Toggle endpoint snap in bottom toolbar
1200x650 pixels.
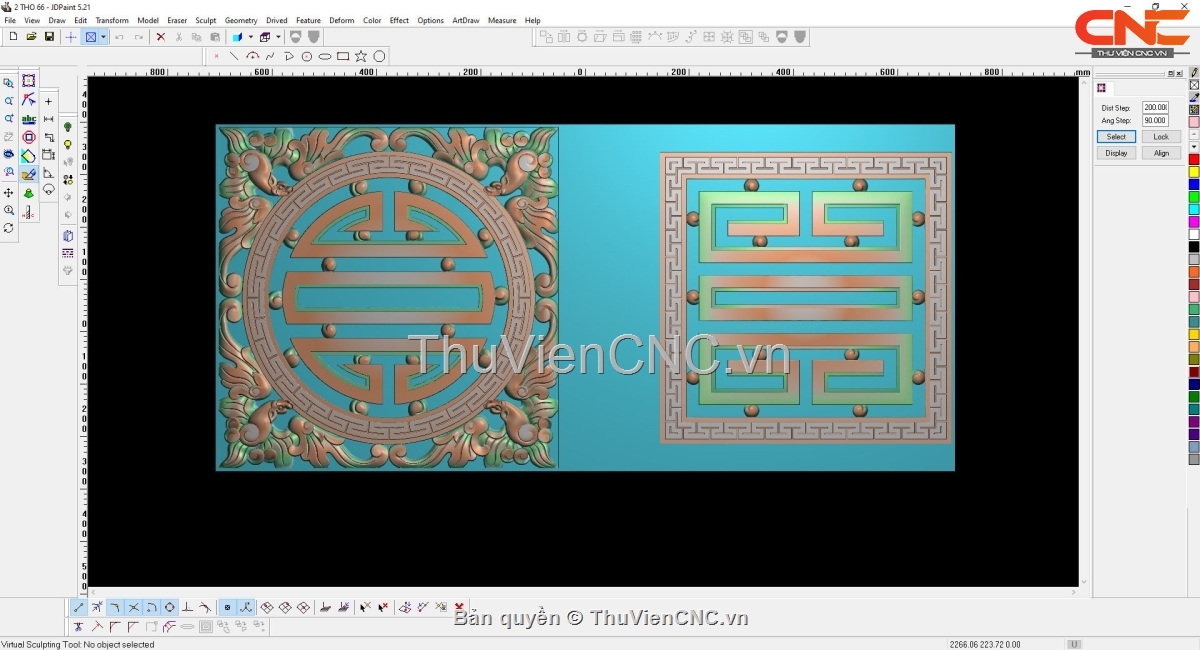(x=79, y=607)
